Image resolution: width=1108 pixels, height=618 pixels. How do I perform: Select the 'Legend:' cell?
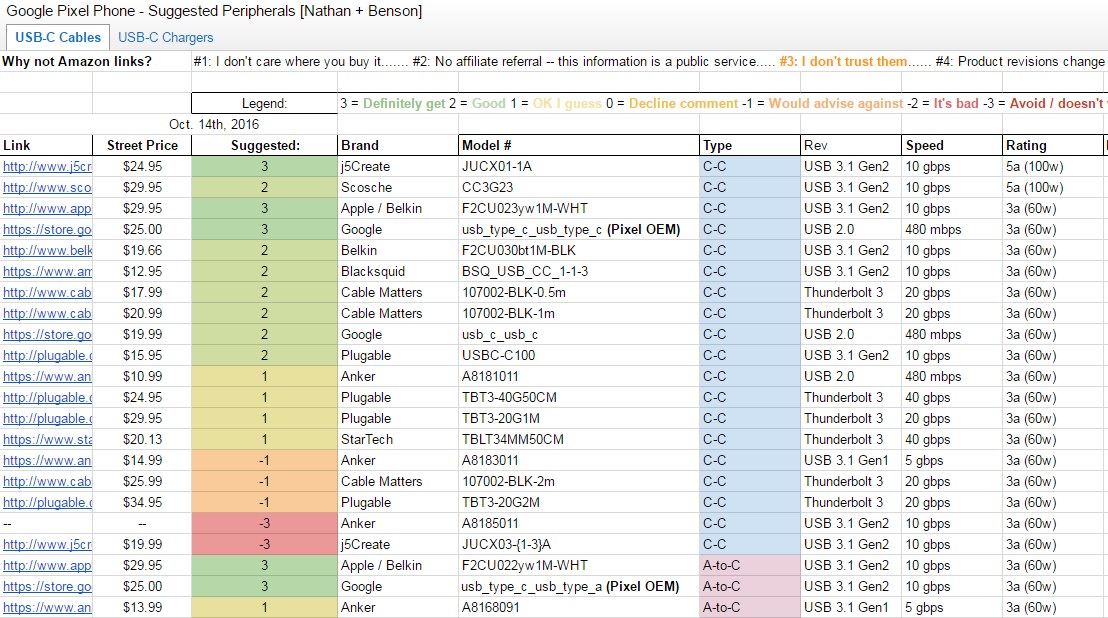click(264, 103)
